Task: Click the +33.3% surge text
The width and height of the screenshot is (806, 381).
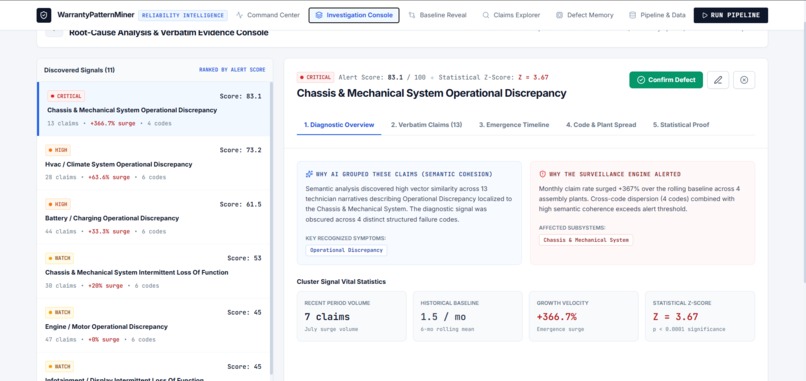Action: pos(108,231)
